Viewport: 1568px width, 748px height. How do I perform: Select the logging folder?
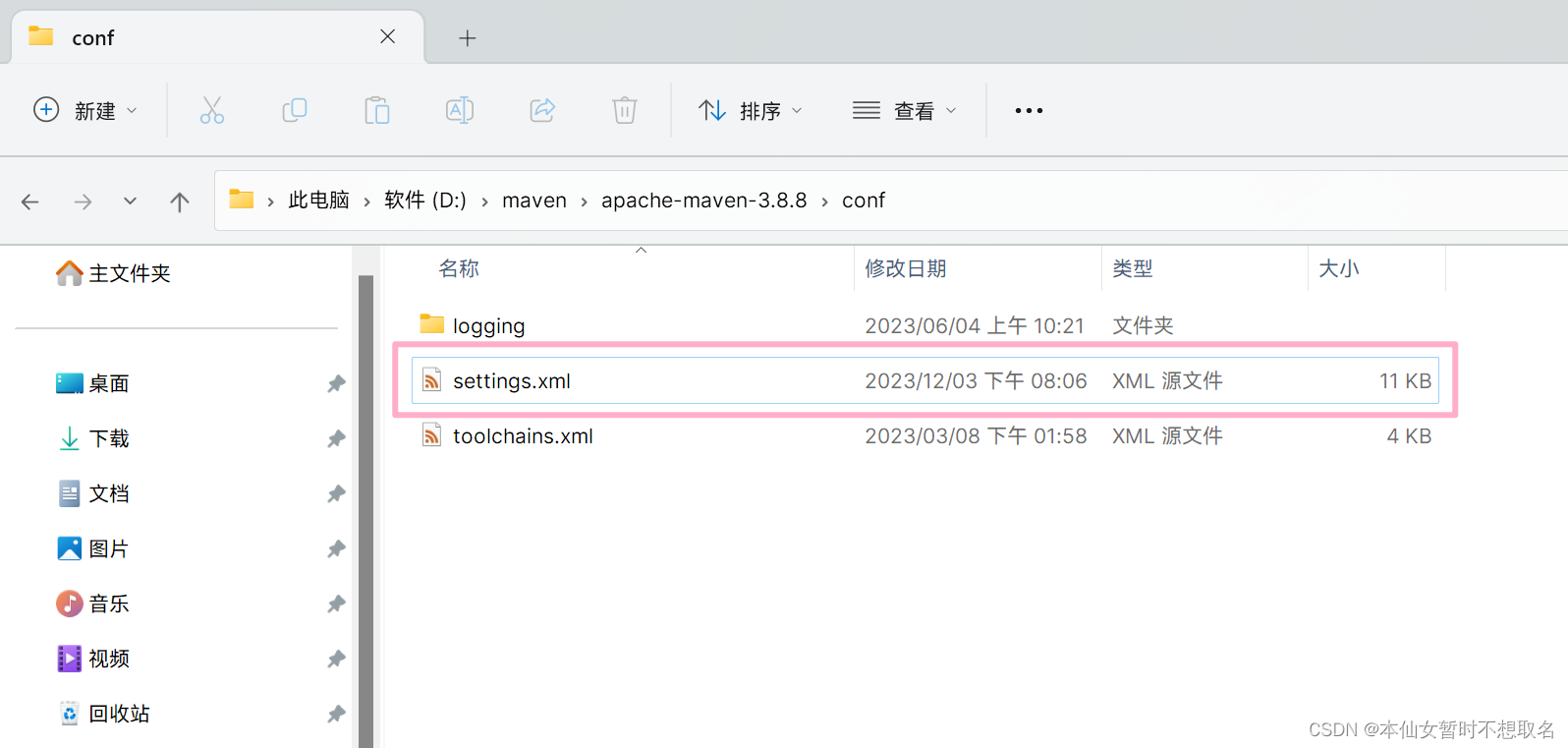pos(925,325)
